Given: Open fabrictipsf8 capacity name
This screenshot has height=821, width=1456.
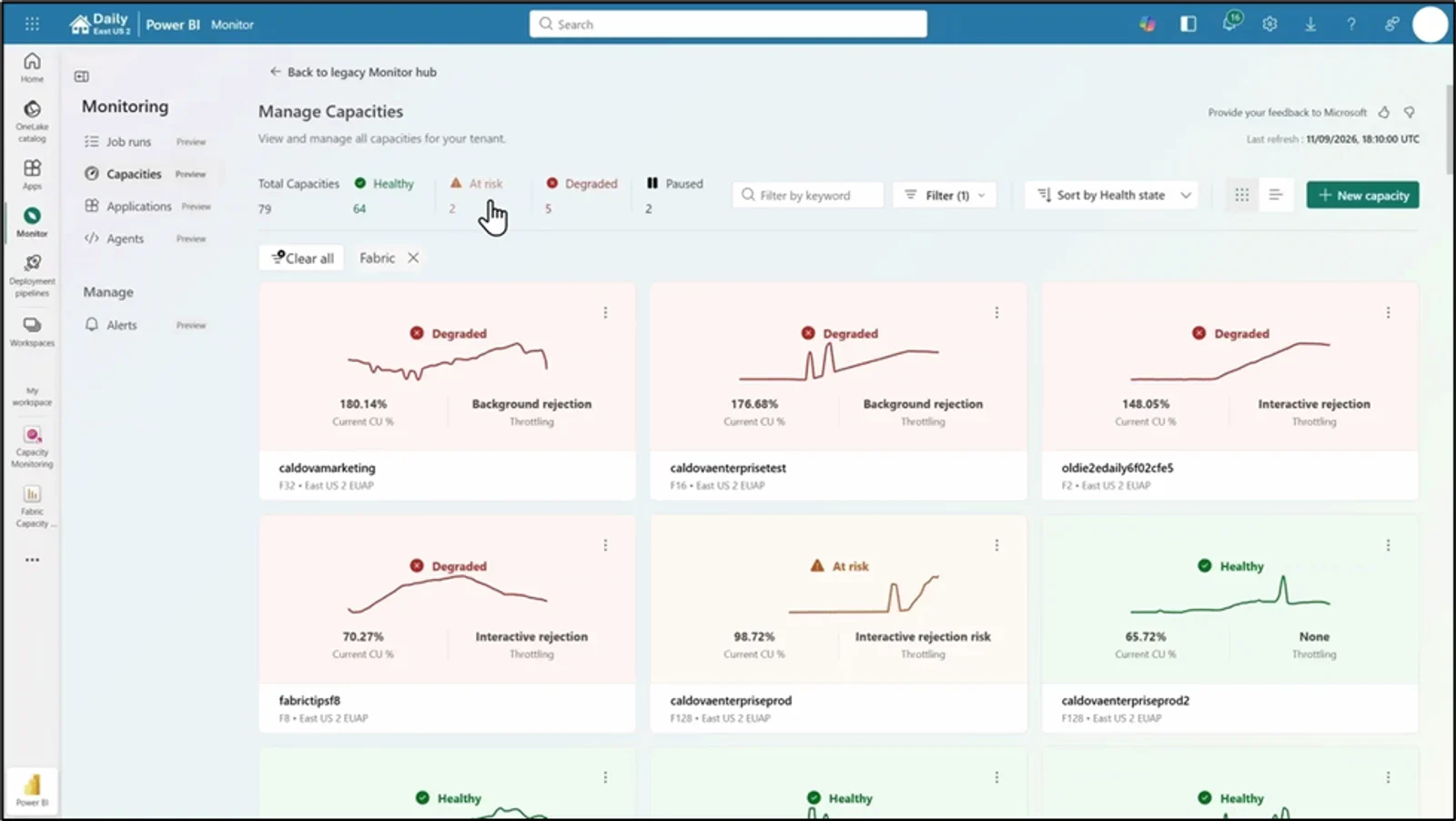Looking at the screenshot, I should [309, 701].
